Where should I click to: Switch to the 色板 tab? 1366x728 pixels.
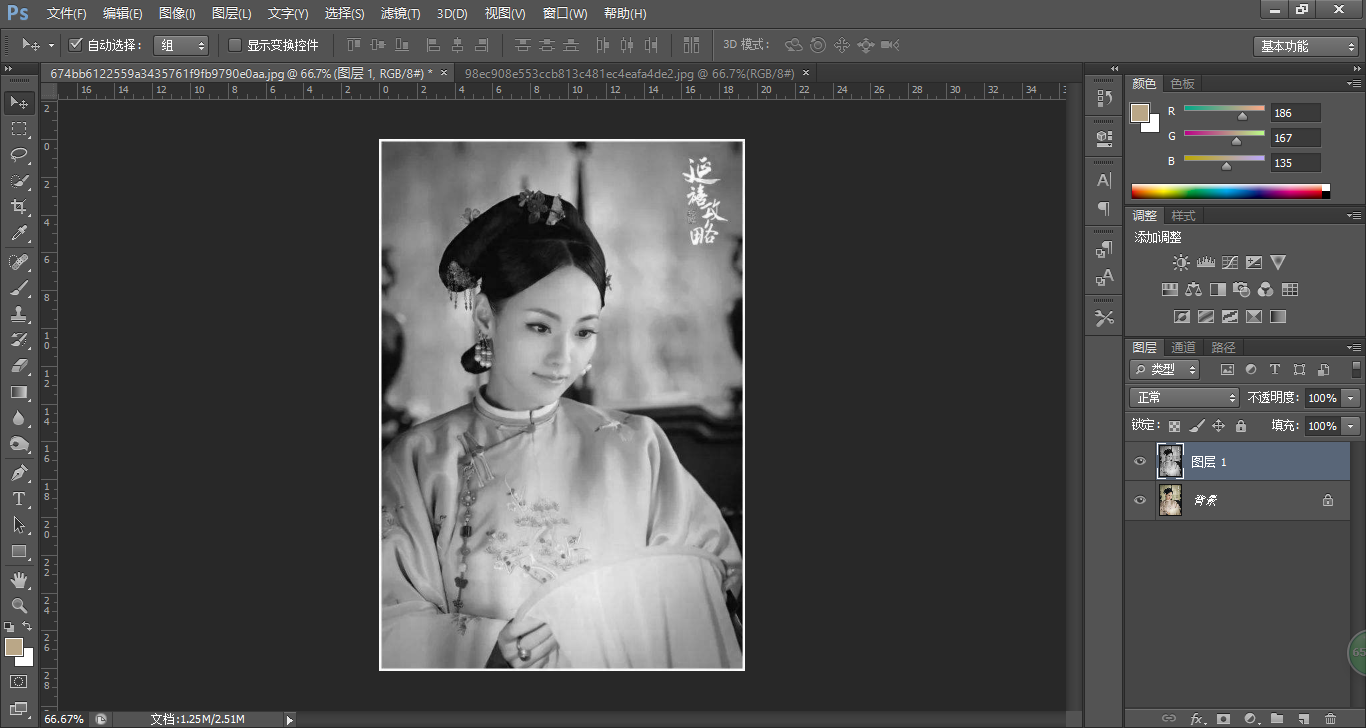[1183, 84]
